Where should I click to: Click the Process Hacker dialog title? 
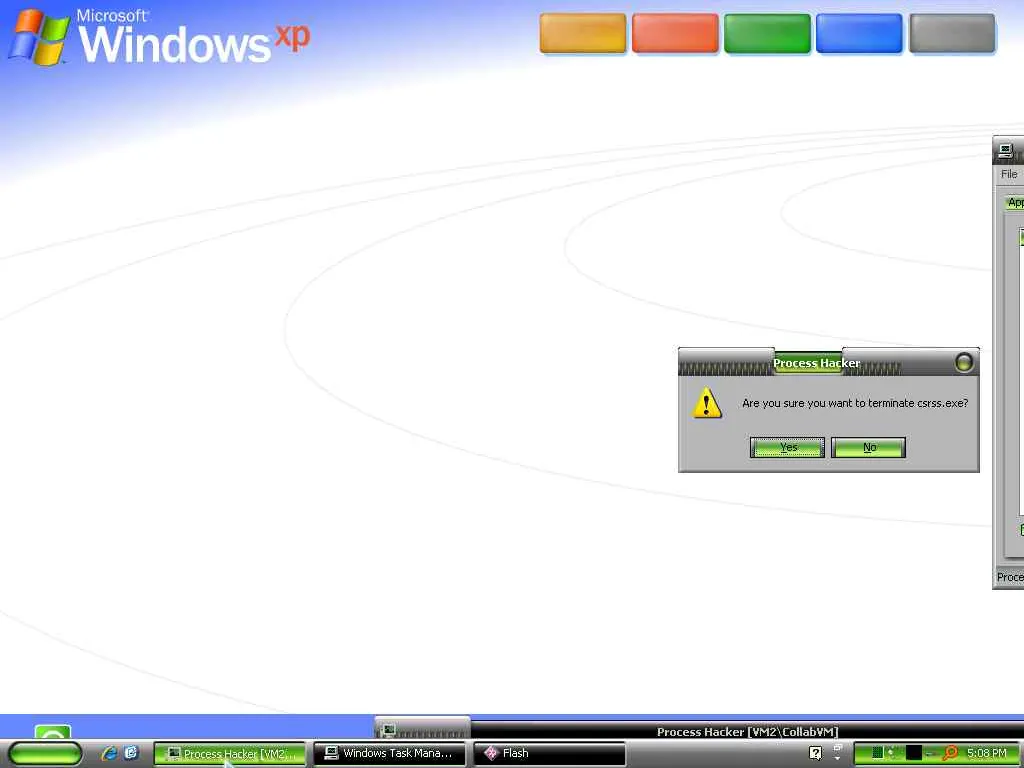click(816, 363)
